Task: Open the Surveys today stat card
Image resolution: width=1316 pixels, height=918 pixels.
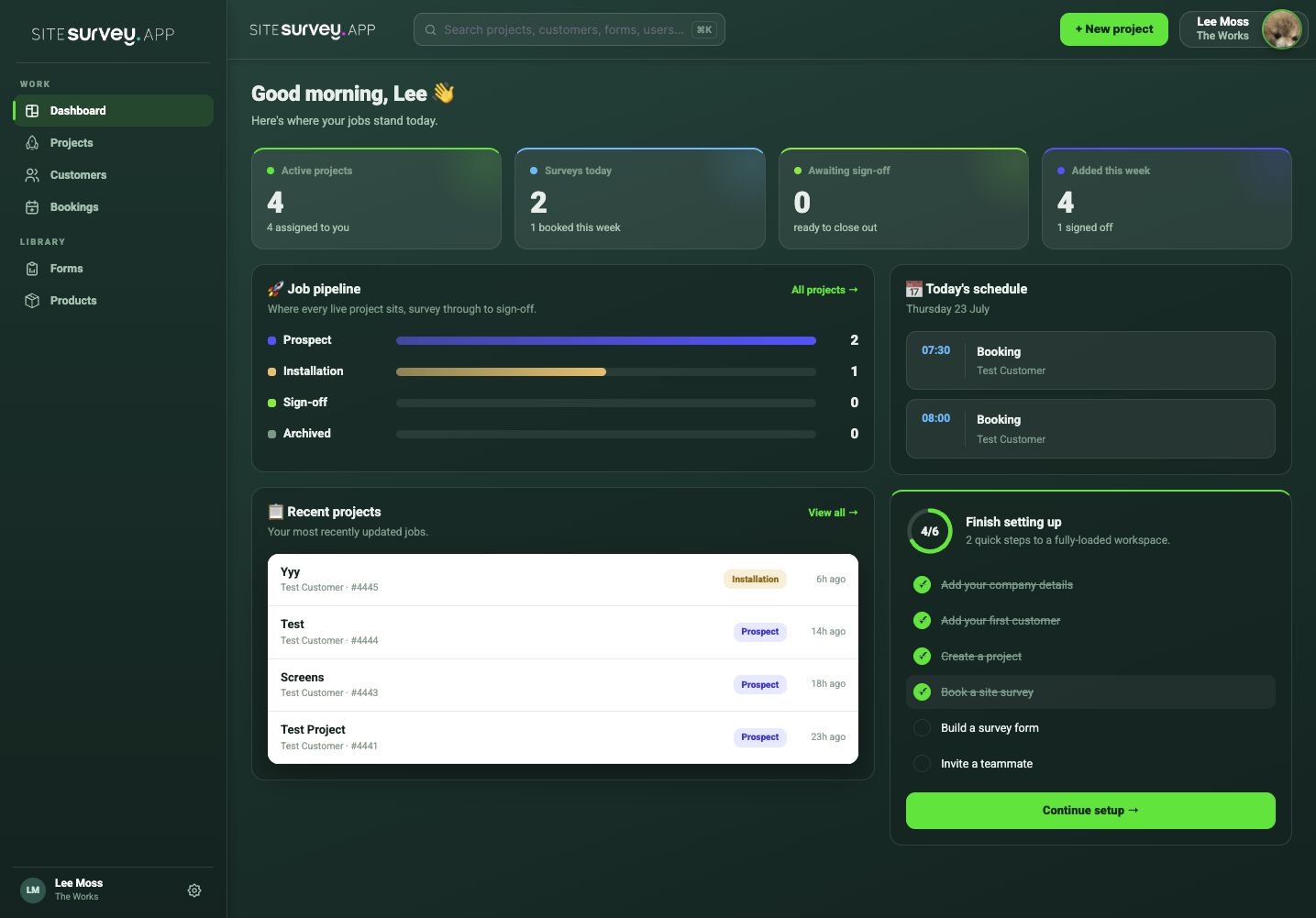Action: click(x=640, y=198)
